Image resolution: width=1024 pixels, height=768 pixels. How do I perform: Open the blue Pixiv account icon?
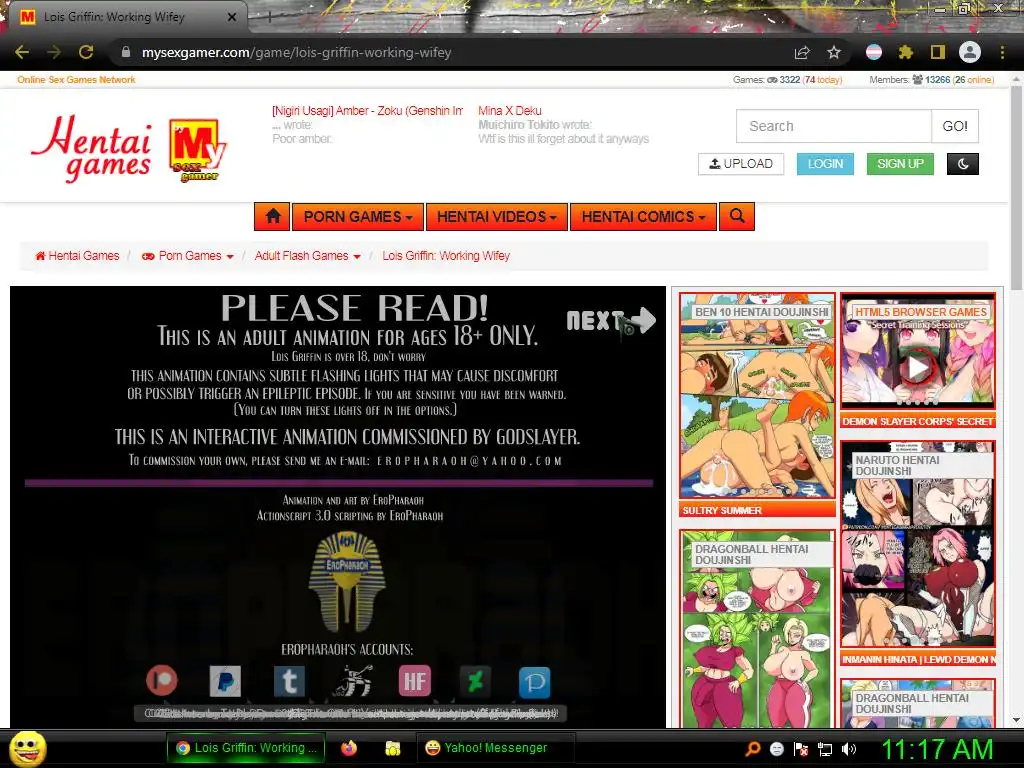pos(534,682)
